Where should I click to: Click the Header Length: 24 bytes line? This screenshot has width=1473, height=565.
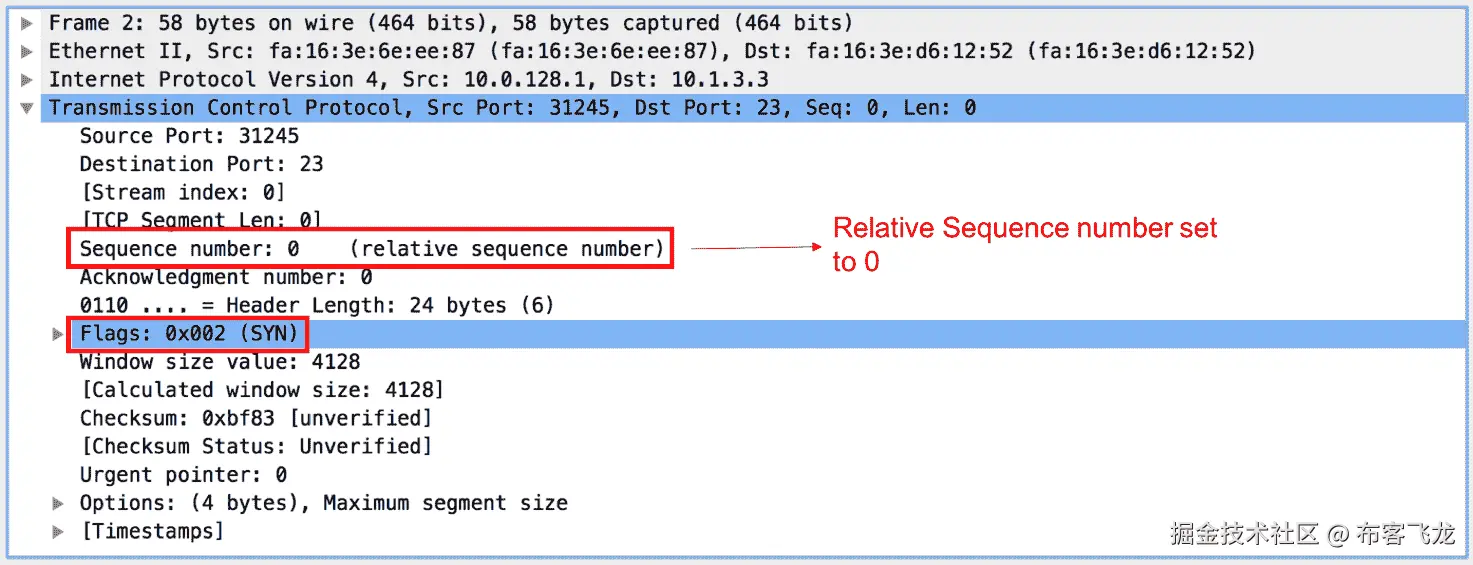pos(316,305)
